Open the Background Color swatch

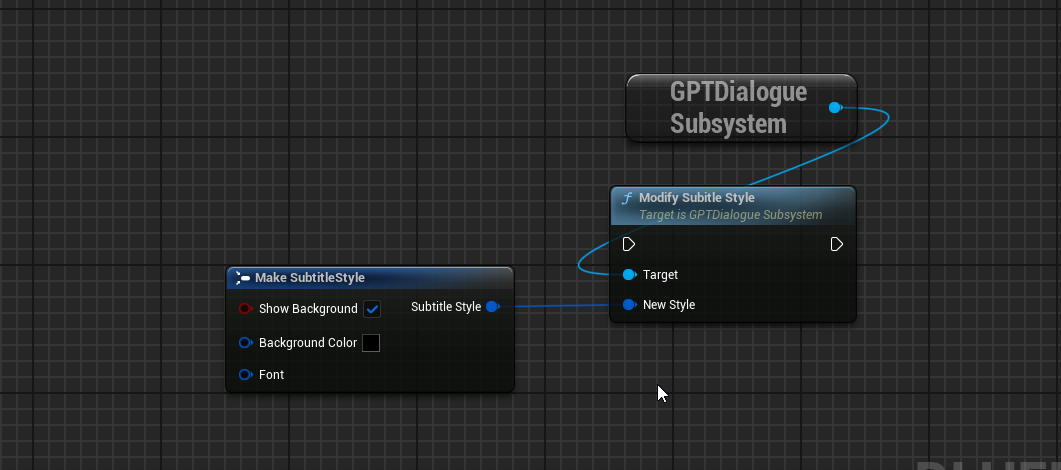click(x=371, y=343)
